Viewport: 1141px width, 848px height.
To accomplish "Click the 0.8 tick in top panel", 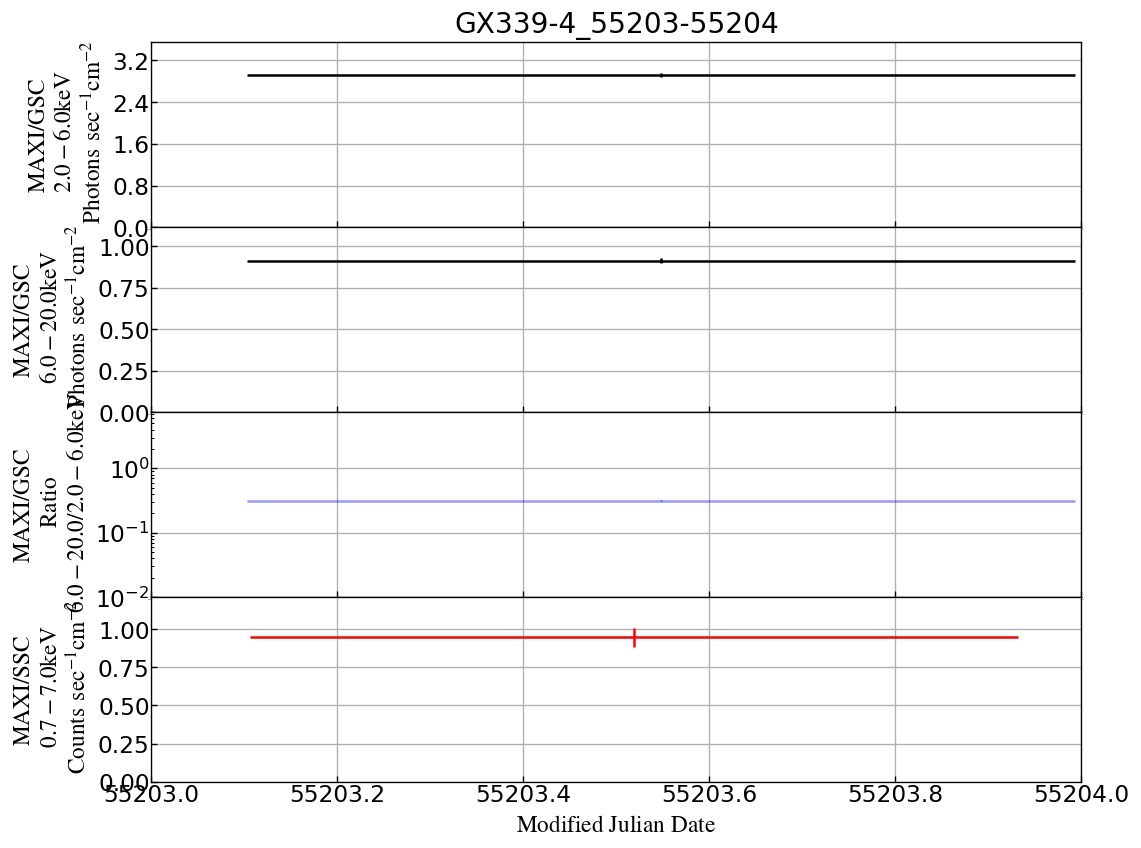I will tap(130, 186).
